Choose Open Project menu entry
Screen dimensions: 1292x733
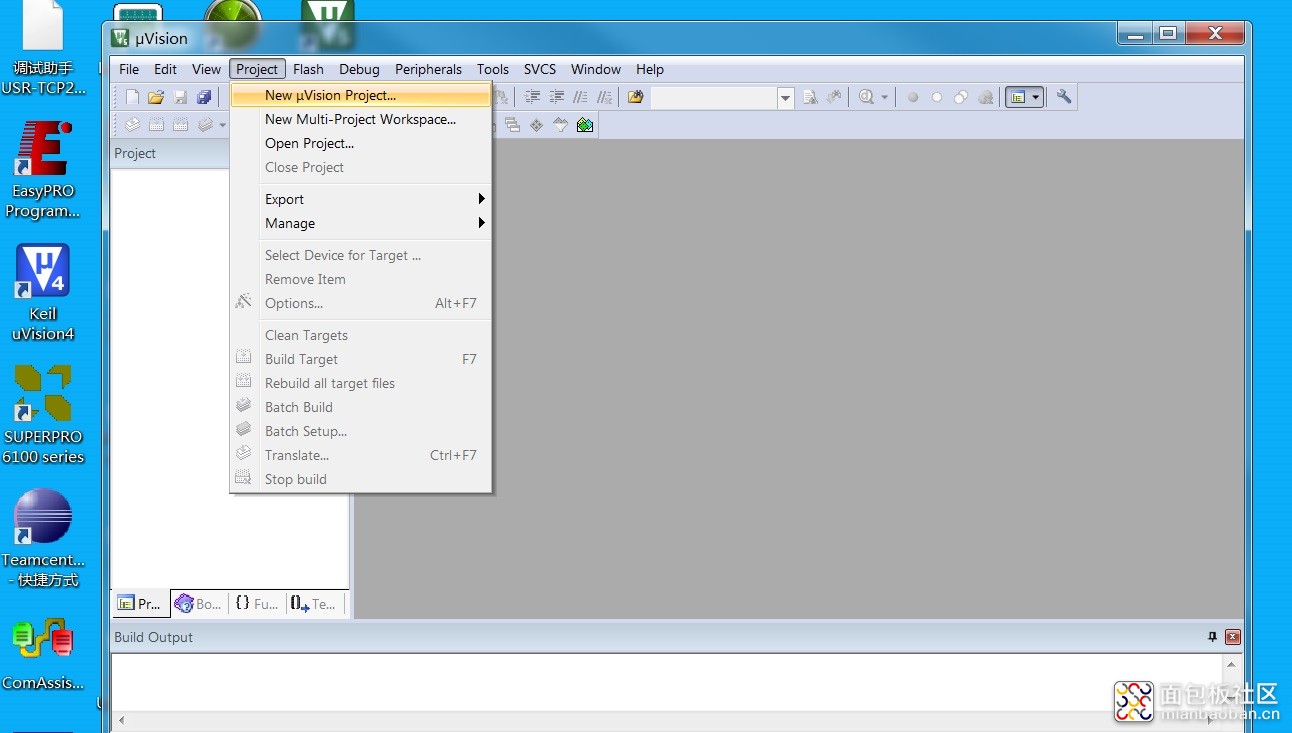[x=361, y=143]
